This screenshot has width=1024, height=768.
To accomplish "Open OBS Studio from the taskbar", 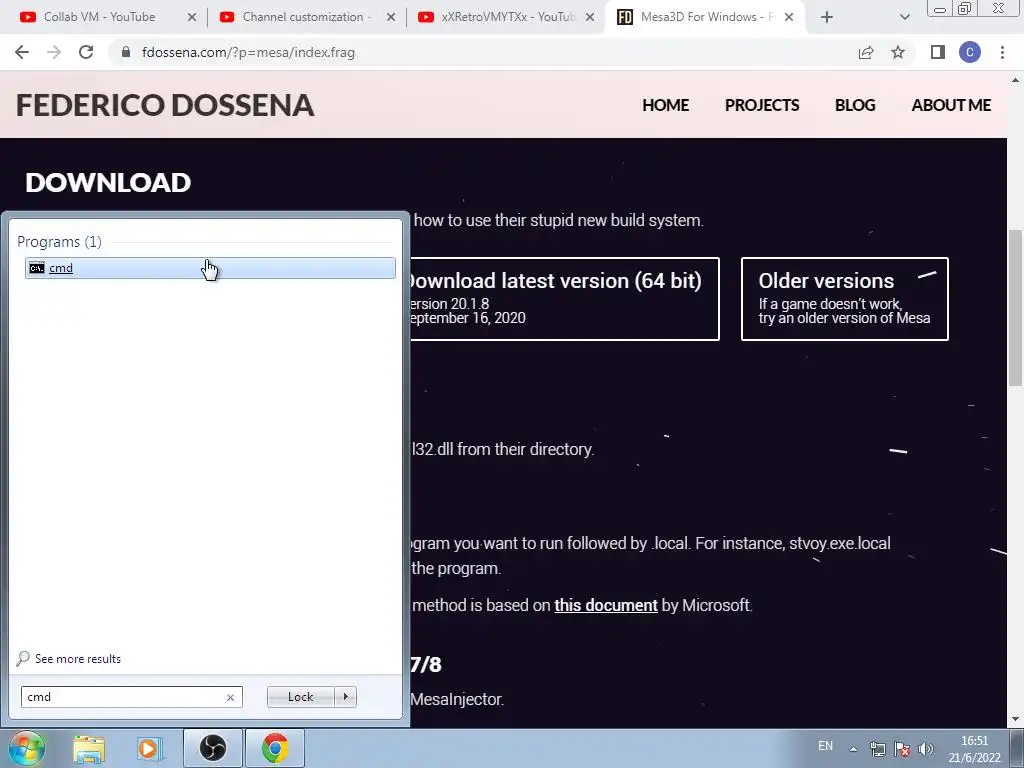I will tap(212, 748).
